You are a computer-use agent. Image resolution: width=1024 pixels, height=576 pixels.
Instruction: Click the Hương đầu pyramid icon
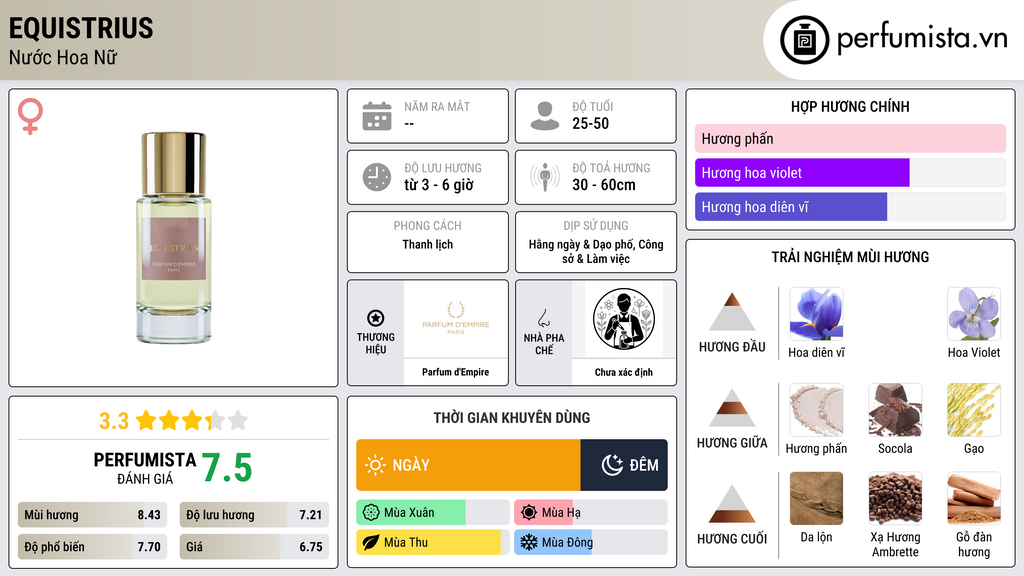click(x=732, y=312)
